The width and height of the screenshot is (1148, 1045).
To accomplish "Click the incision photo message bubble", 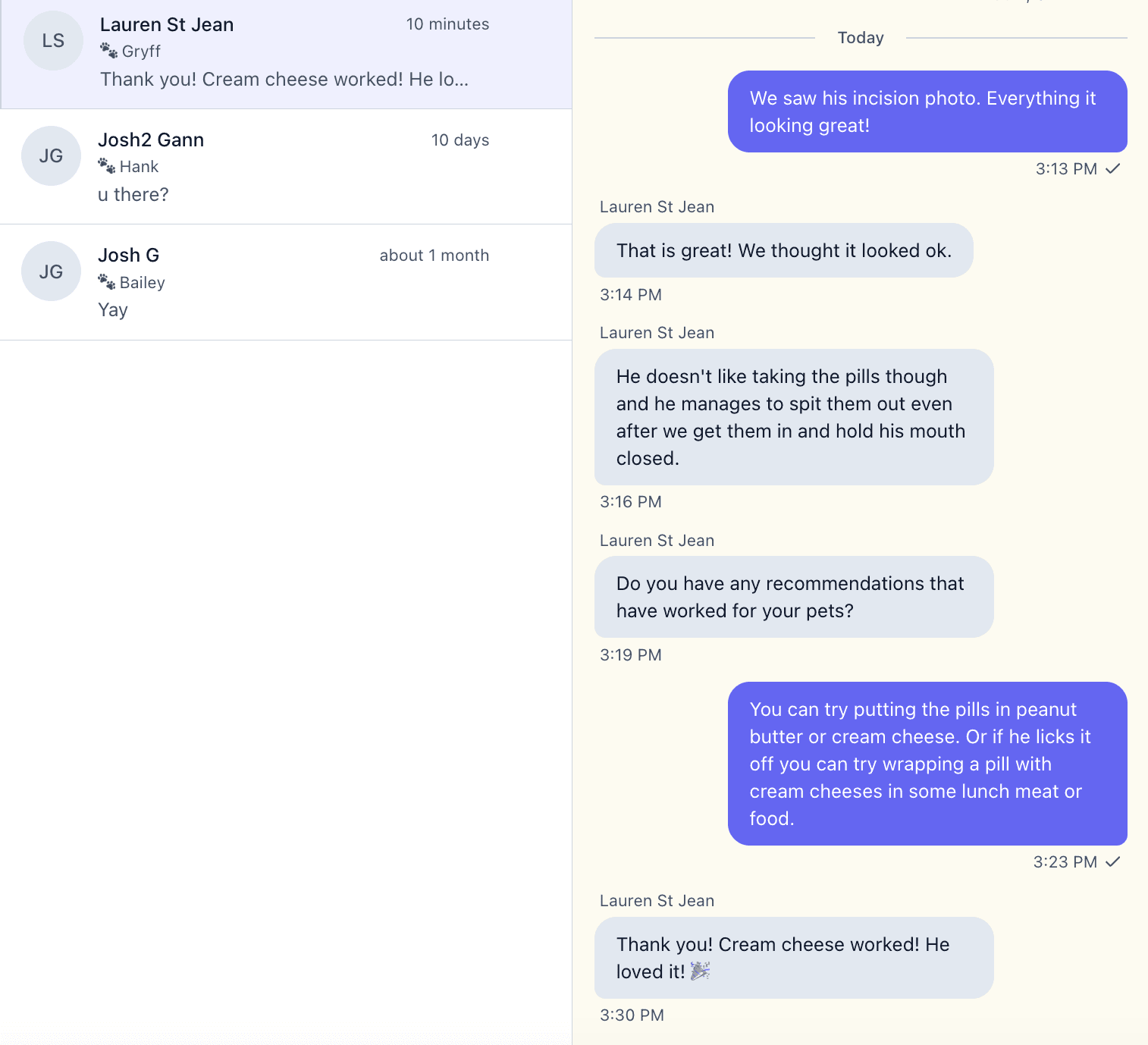I will (x=927, y=111).
